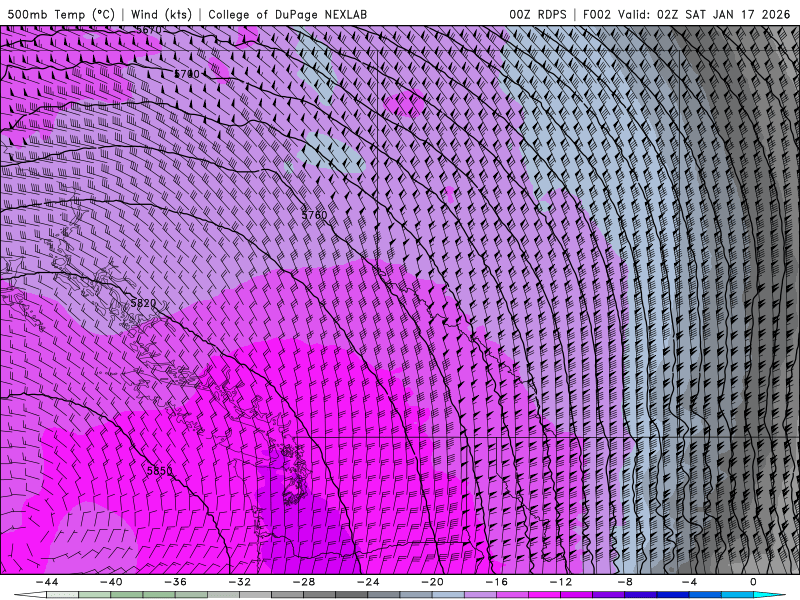Click the -28 color scale tick label

pos(304,582)
